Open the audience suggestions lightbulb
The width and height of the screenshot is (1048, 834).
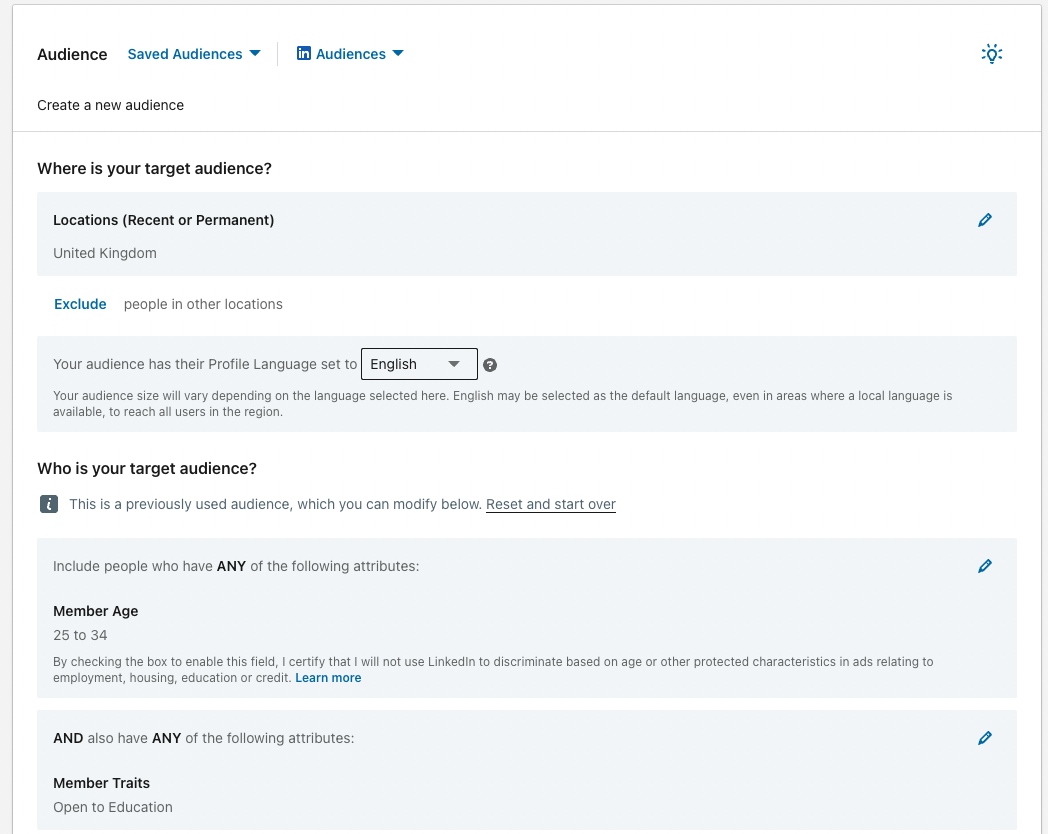pyautogui.click(x=991, y=53)
